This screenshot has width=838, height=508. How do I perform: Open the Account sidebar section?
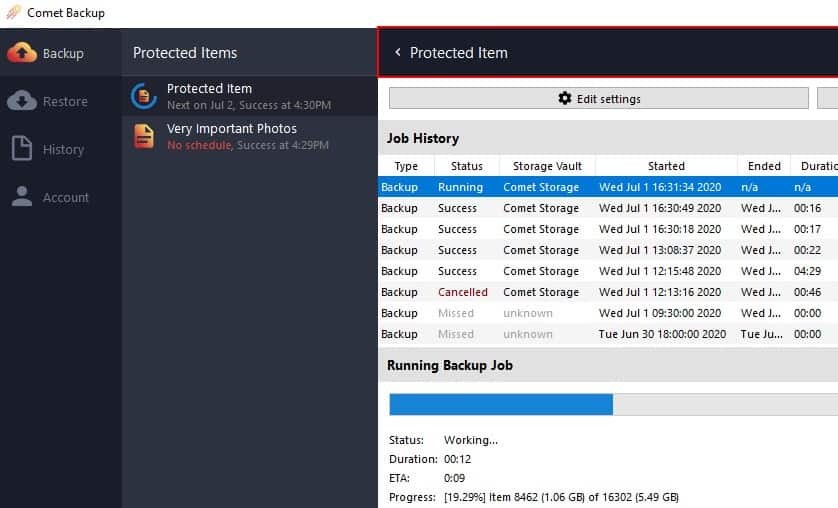(x=60, y=197)
